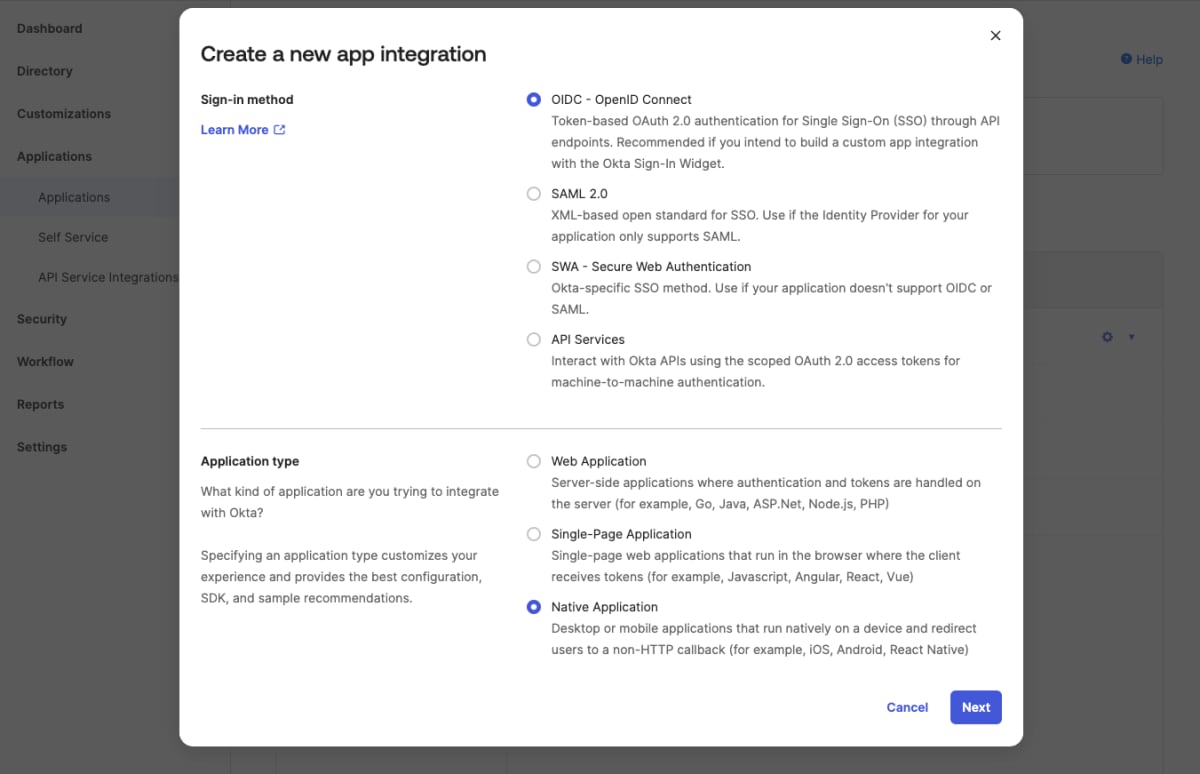Select Web Application type
Viewport: 1200px width, 774px height.
point(534,462)
